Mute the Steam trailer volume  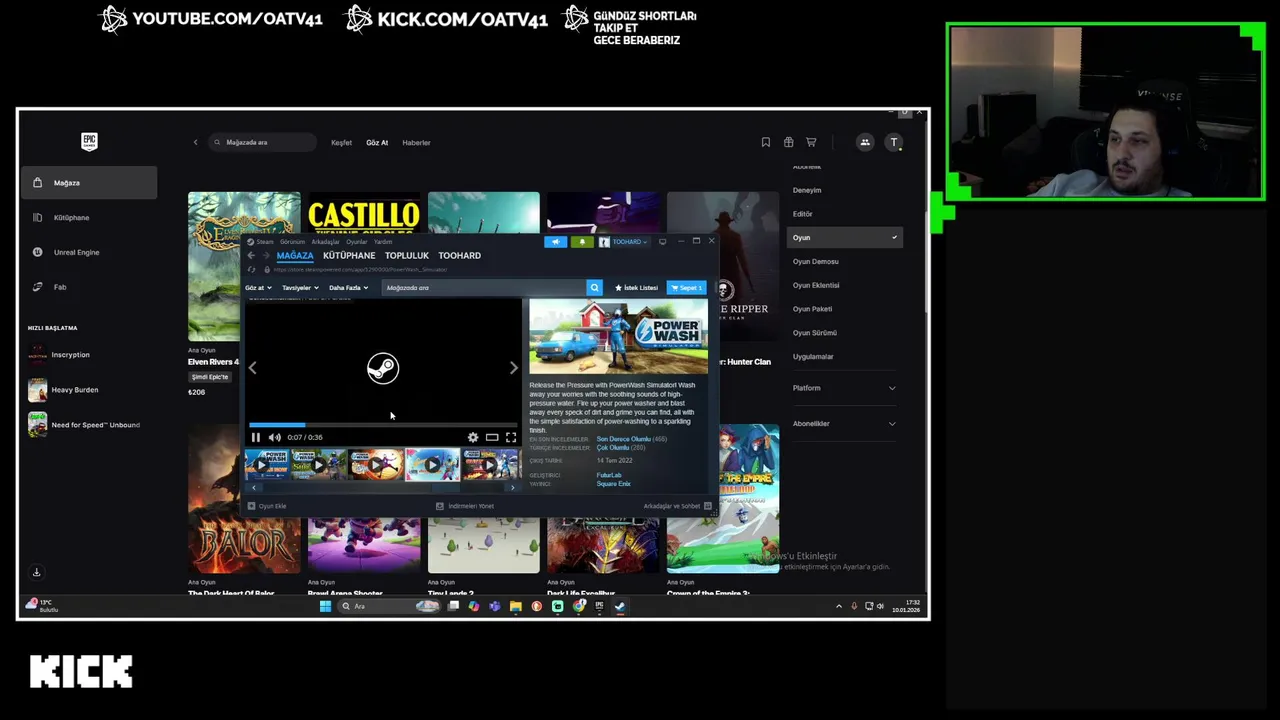274,437
